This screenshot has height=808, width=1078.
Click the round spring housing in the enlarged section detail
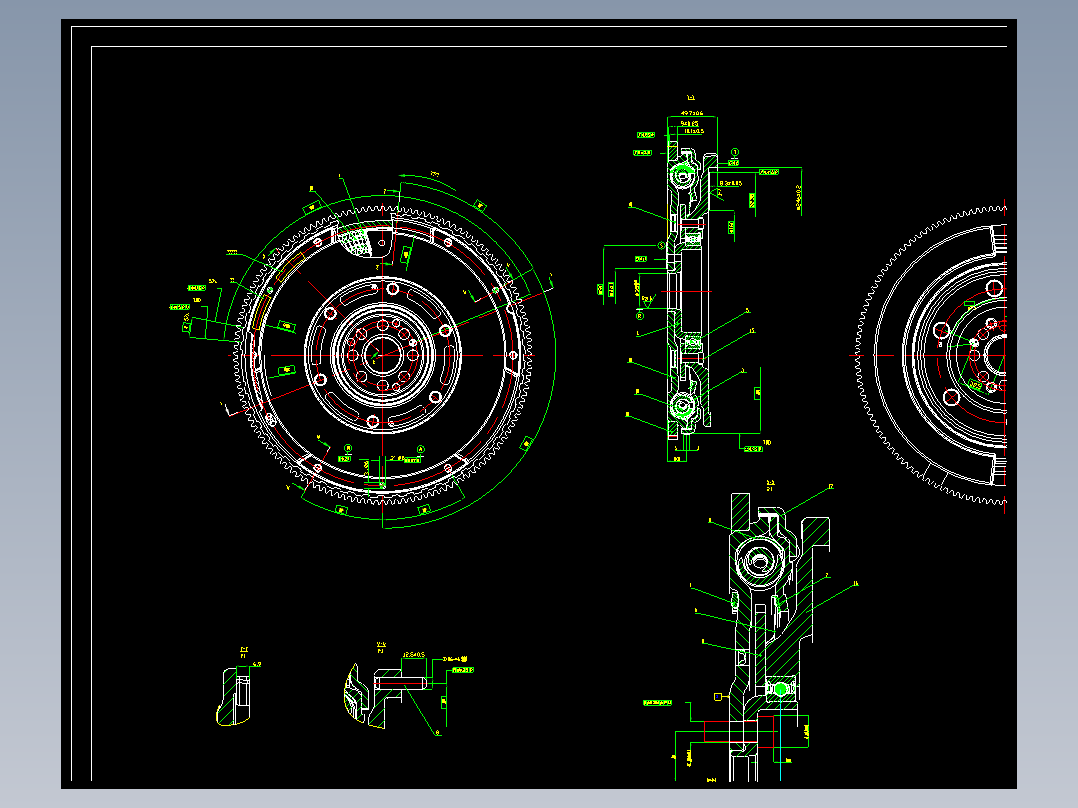pyautogui.click(x=759, y=561)
